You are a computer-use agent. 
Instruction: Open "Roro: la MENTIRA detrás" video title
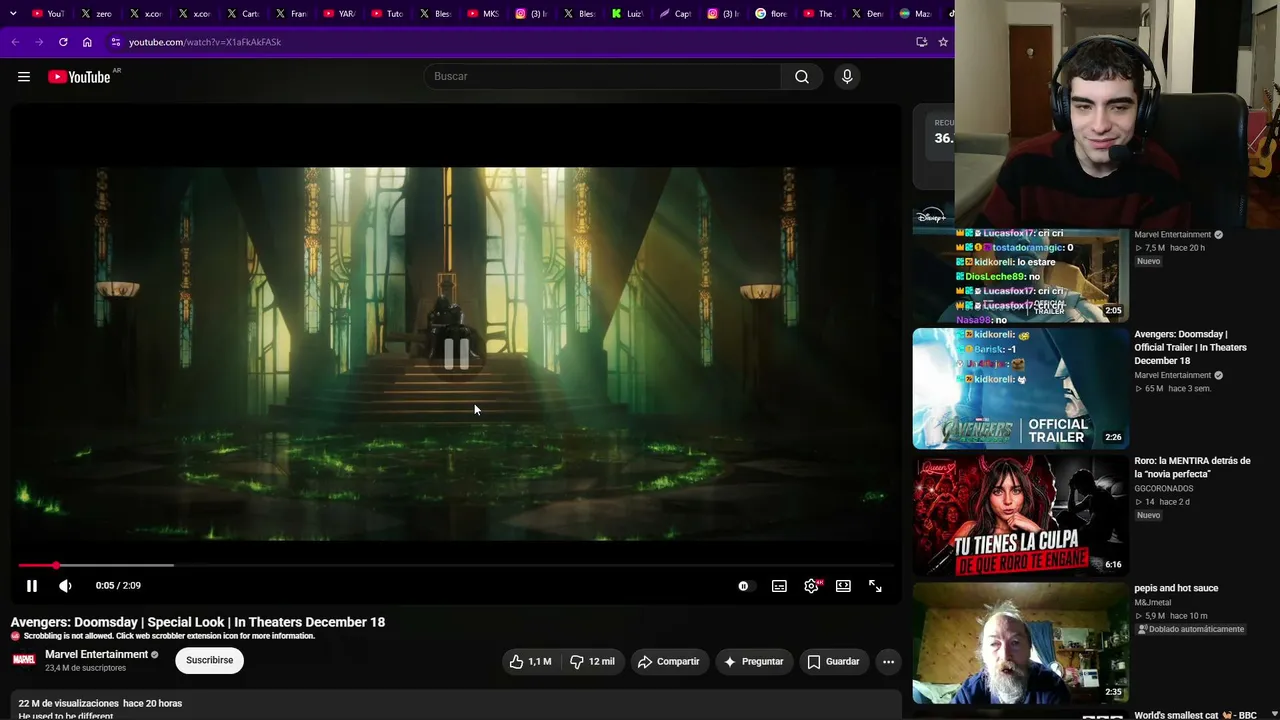pos(1192,467)
